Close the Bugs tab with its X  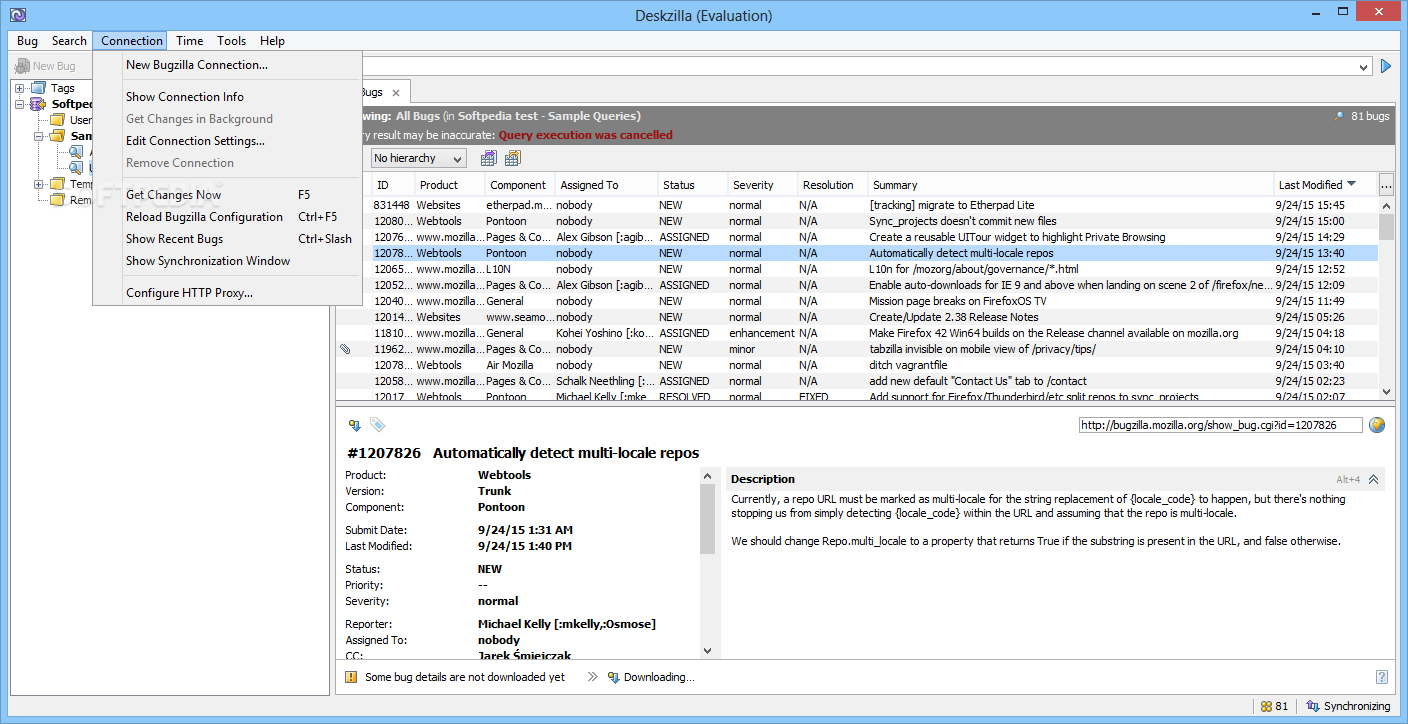tap(395, 92)
